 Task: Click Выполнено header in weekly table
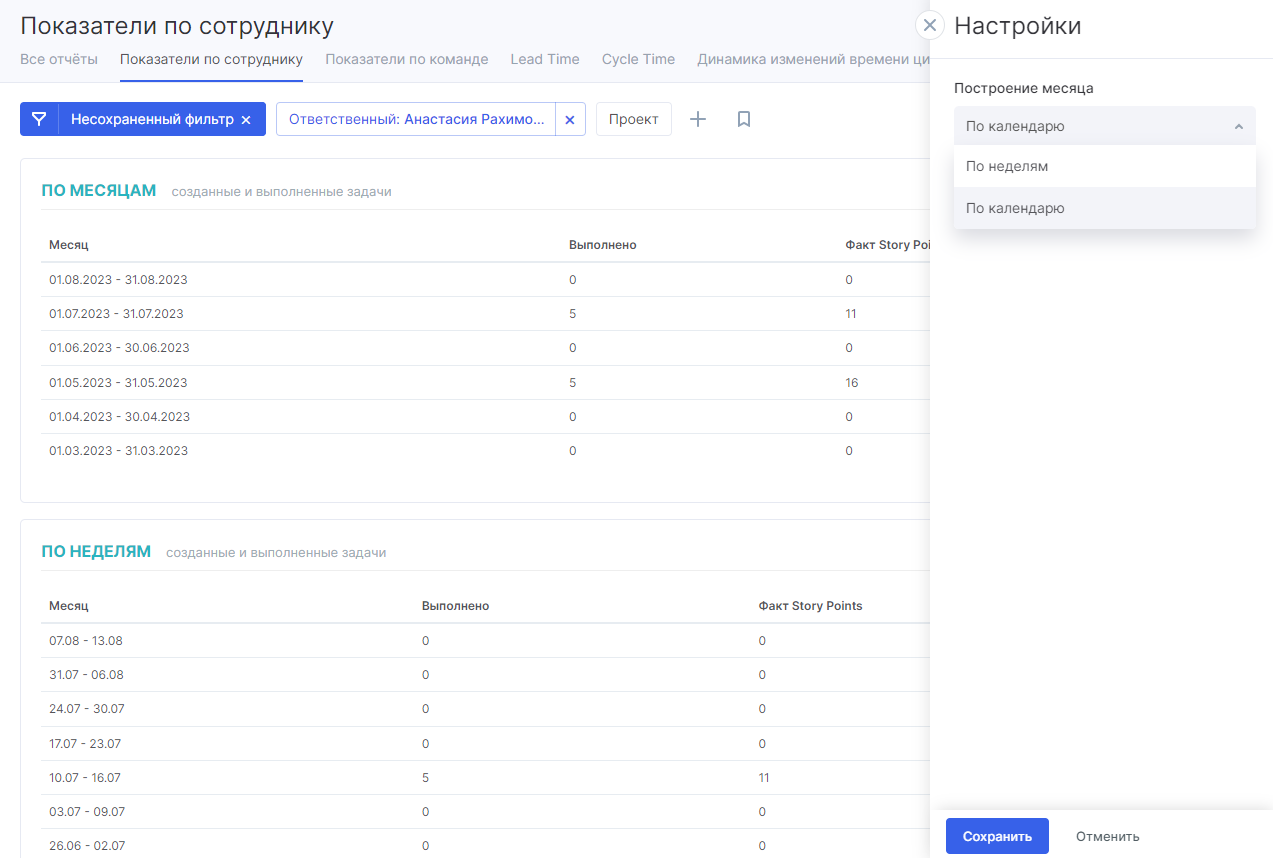(455, 606)
